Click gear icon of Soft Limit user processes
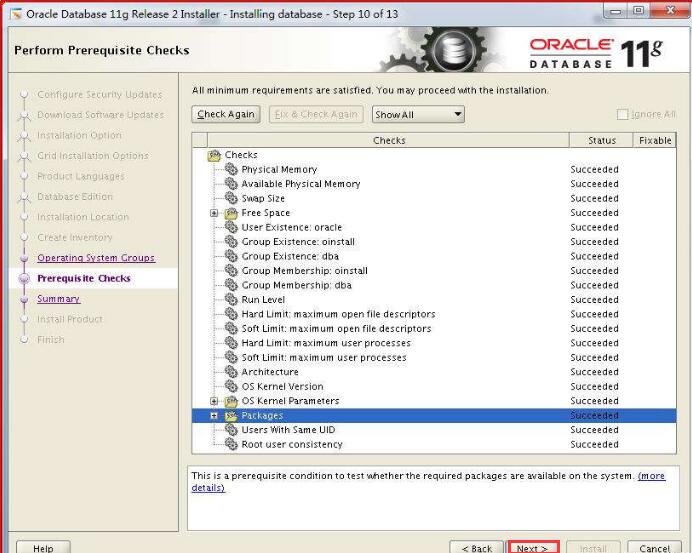Image resolution: width=692 pixels, height=553 pixels. pos(231,357)
